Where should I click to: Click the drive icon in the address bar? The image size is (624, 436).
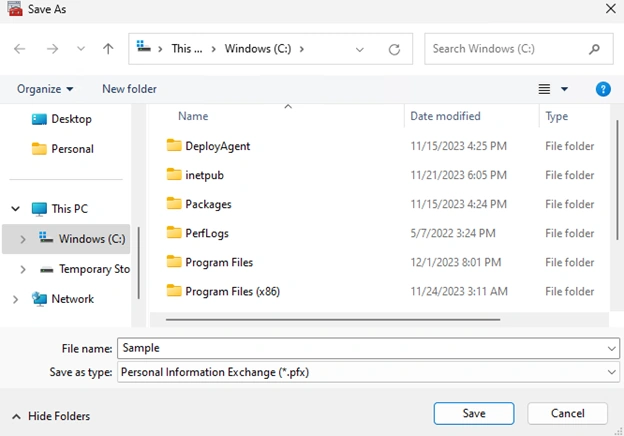coord(143,47)
